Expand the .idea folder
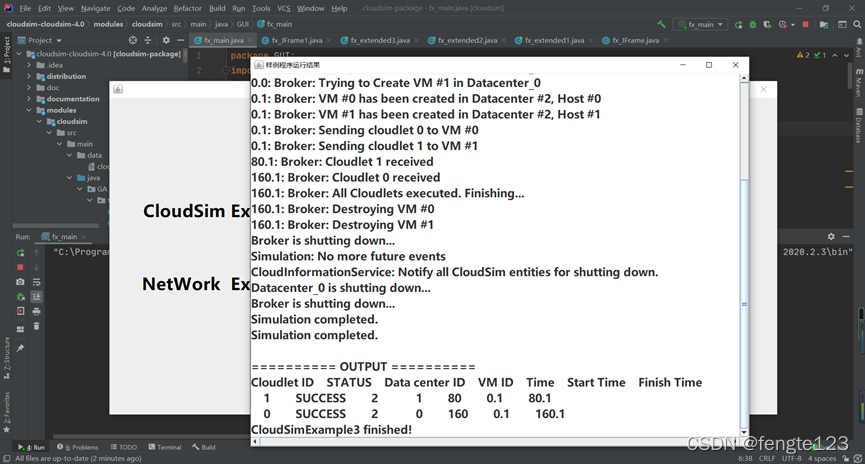 29,65
